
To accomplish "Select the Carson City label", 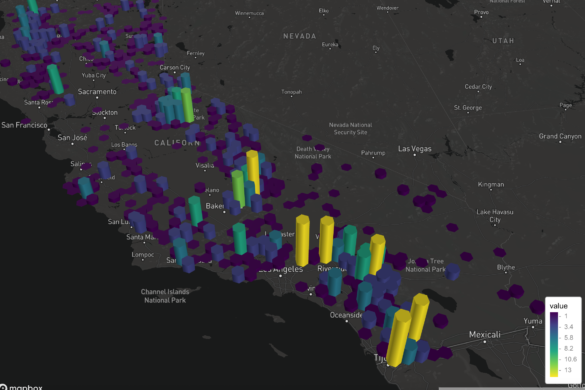I will point(175,68).
